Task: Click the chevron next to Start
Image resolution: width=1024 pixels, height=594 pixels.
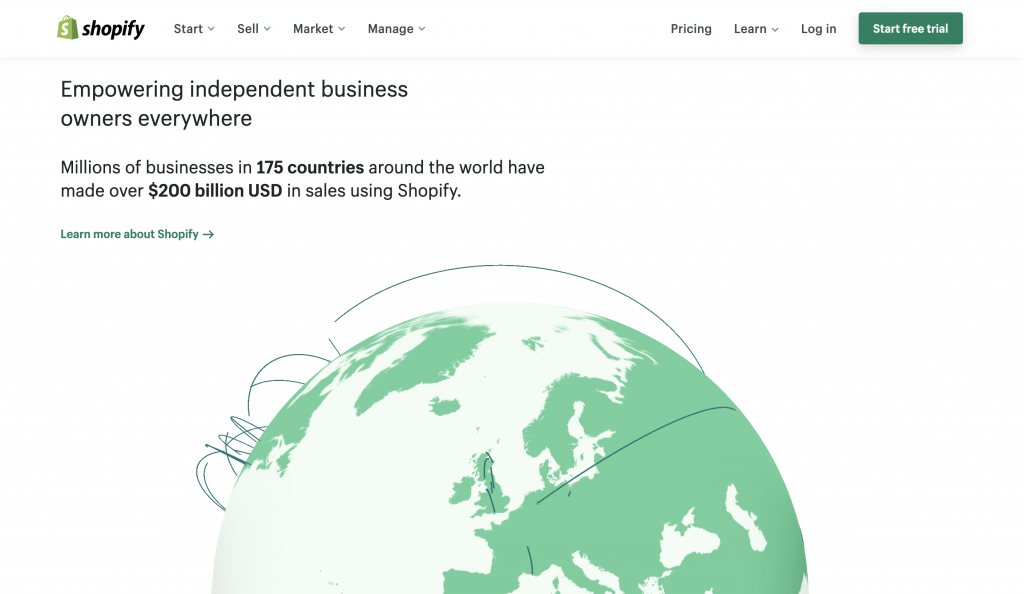Action: pyautogui.click(x=212, y=29)
